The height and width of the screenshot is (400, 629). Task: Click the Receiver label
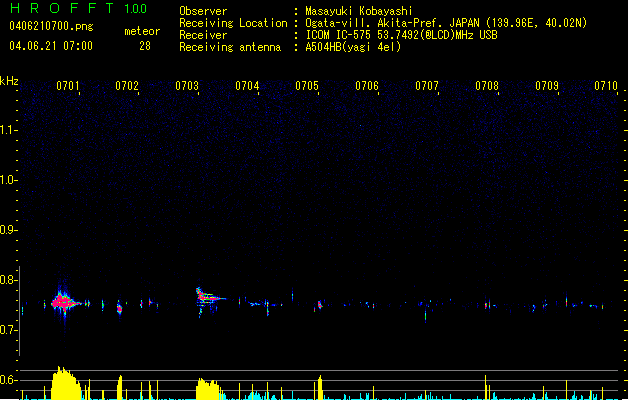tap(203, 35)
